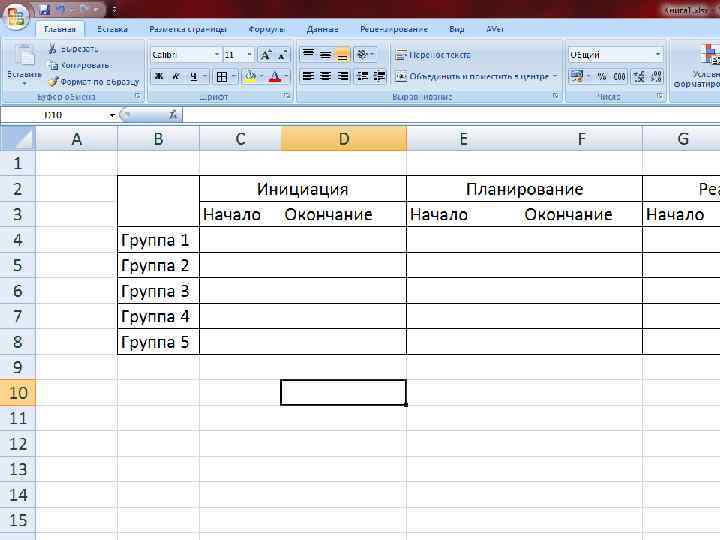This screenshot has width=720, height=540.
Task: Decrease font size with the small A icon
Action: click(x=282, y=55)
